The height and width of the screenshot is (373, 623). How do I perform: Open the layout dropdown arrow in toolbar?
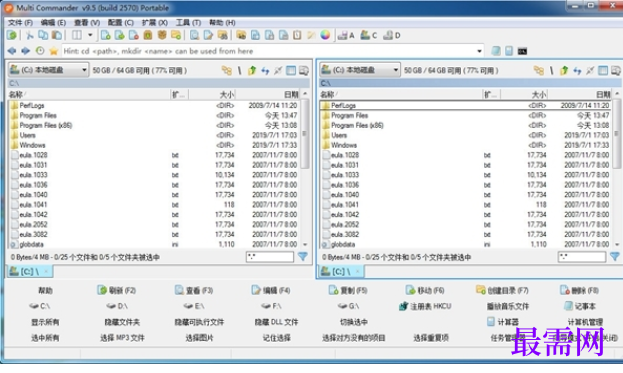[90, 35]
